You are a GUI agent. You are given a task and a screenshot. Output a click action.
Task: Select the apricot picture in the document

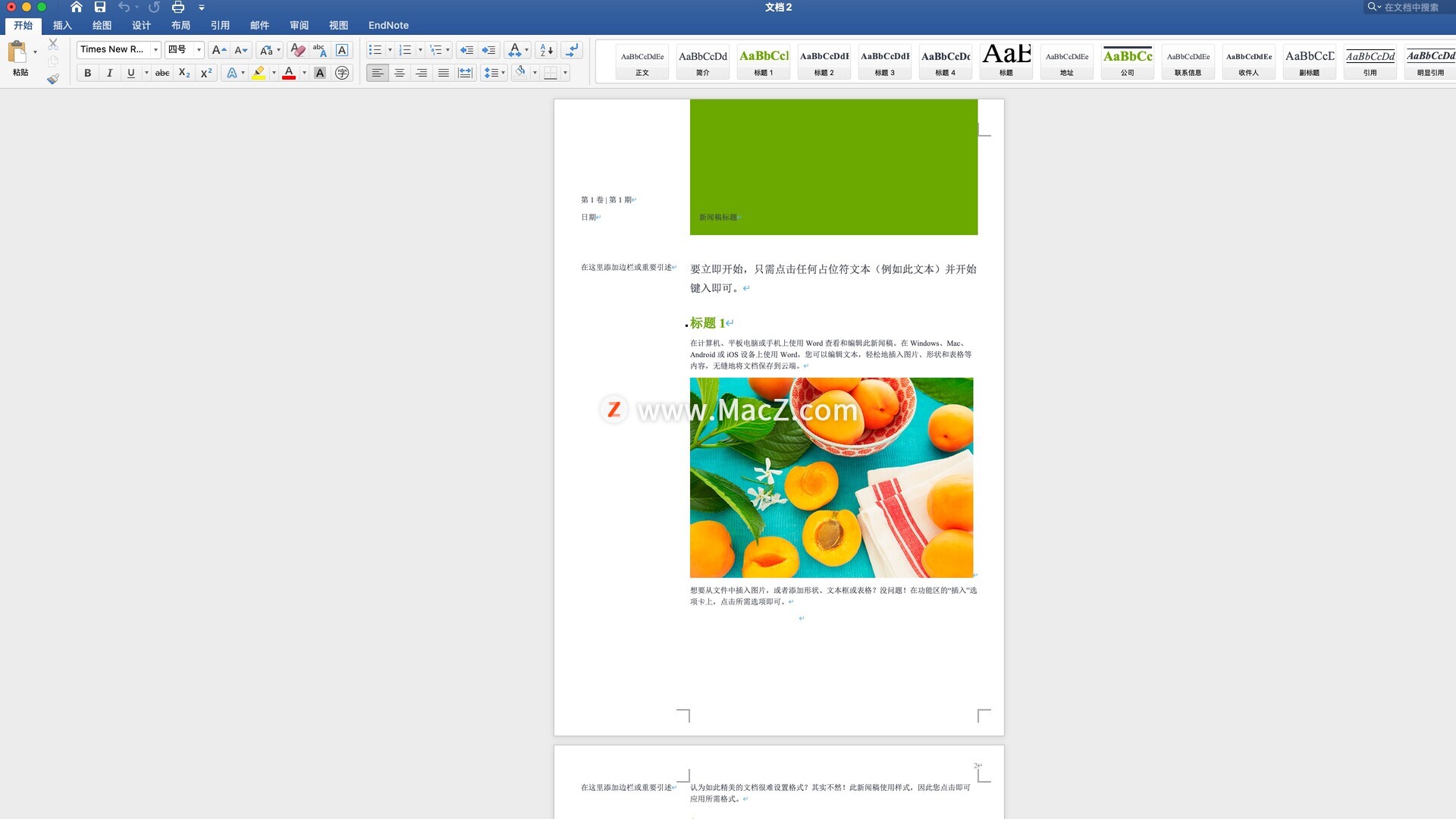click(x=831, y=478)
